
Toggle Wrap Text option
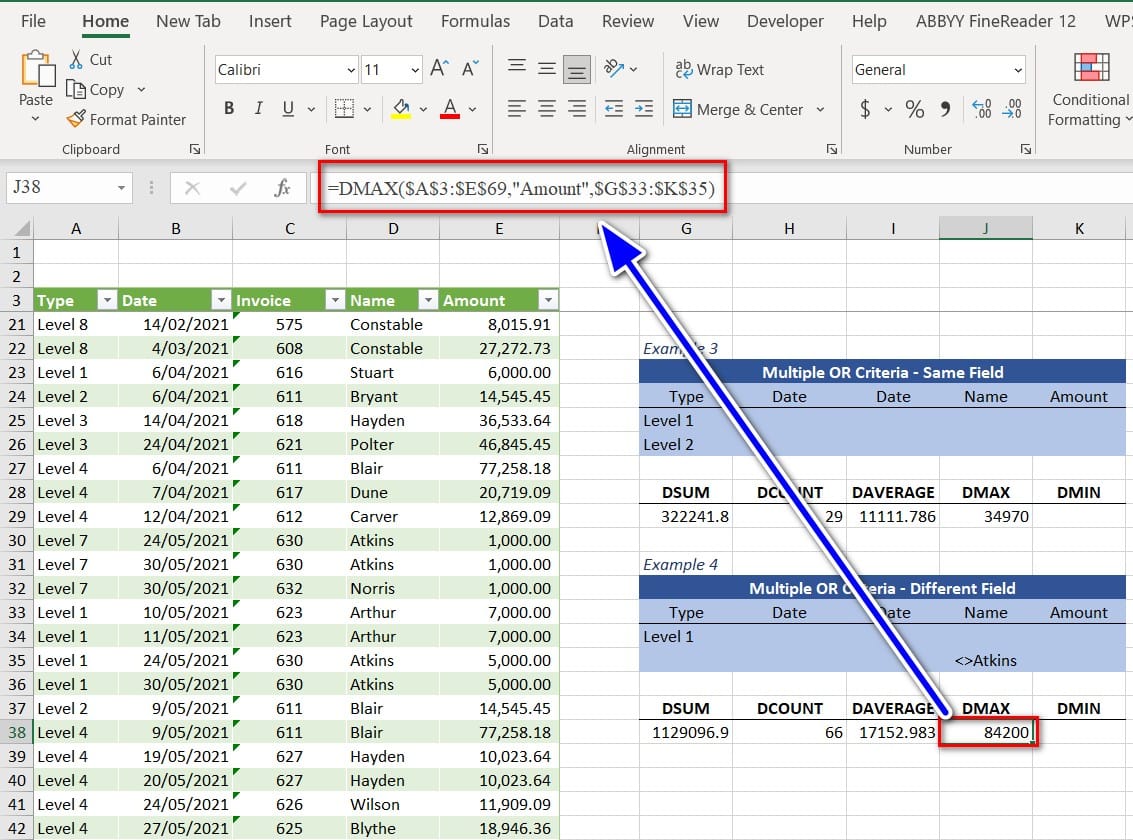[x=719, y=69]
